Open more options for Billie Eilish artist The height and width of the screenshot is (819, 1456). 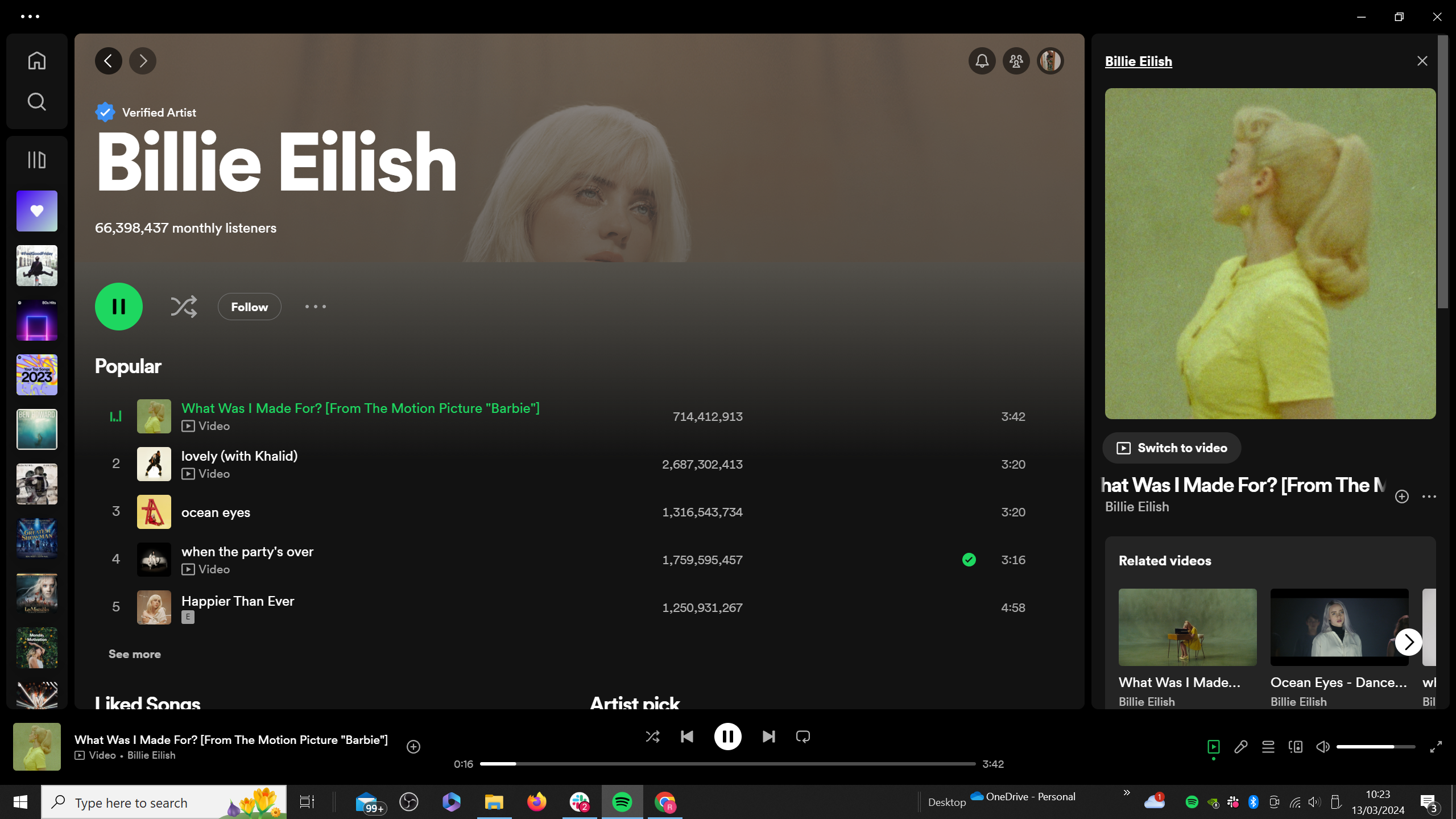click(x=316, y=307)
